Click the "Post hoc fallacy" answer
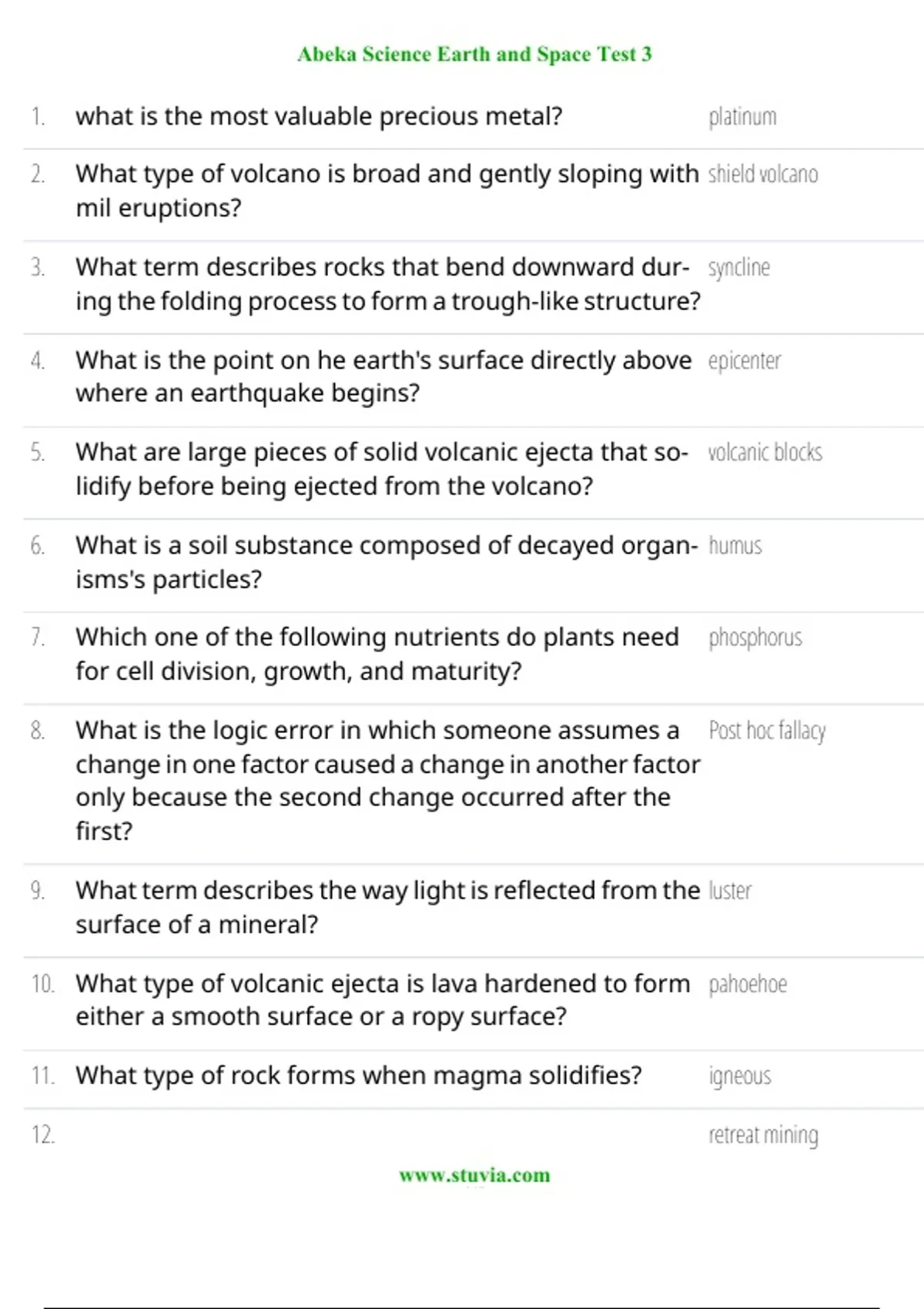Viewport: 924px width, 1309px height. 767,731
